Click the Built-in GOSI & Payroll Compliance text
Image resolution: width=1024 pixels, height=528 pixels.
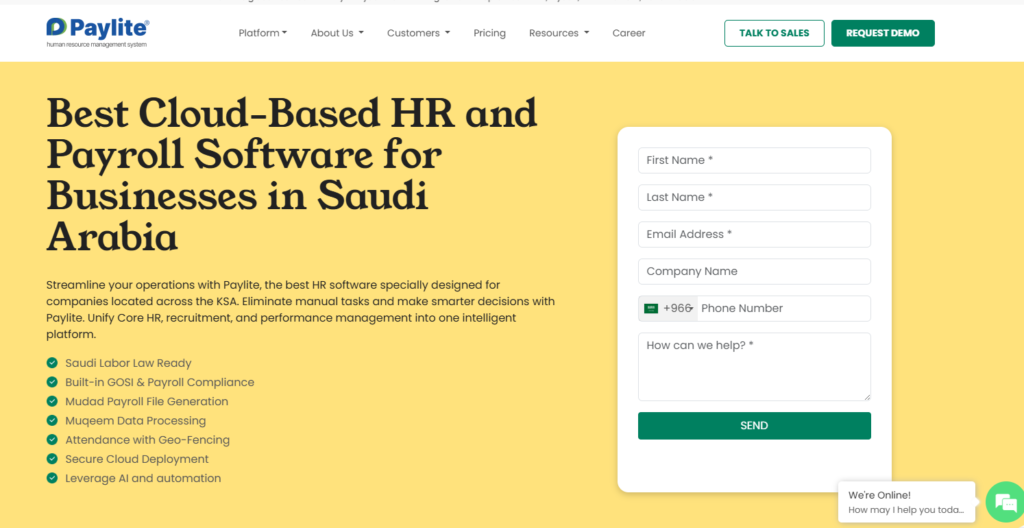click(x=159, y=382)
